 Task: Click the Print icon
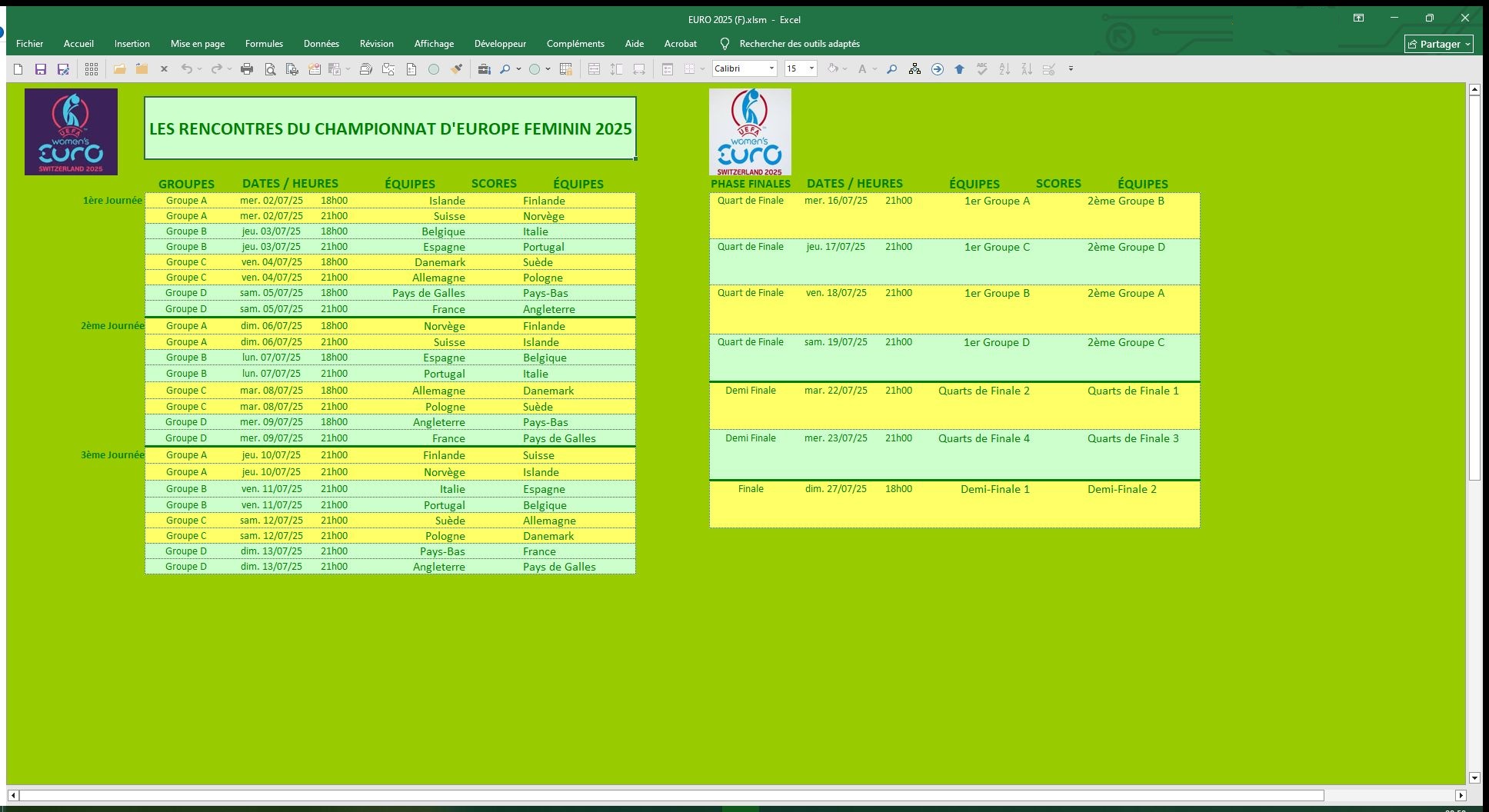[247, 69]
